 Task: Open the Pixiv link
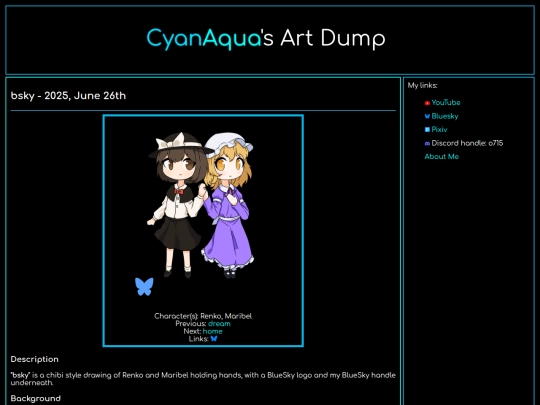[x=439, y=130]
